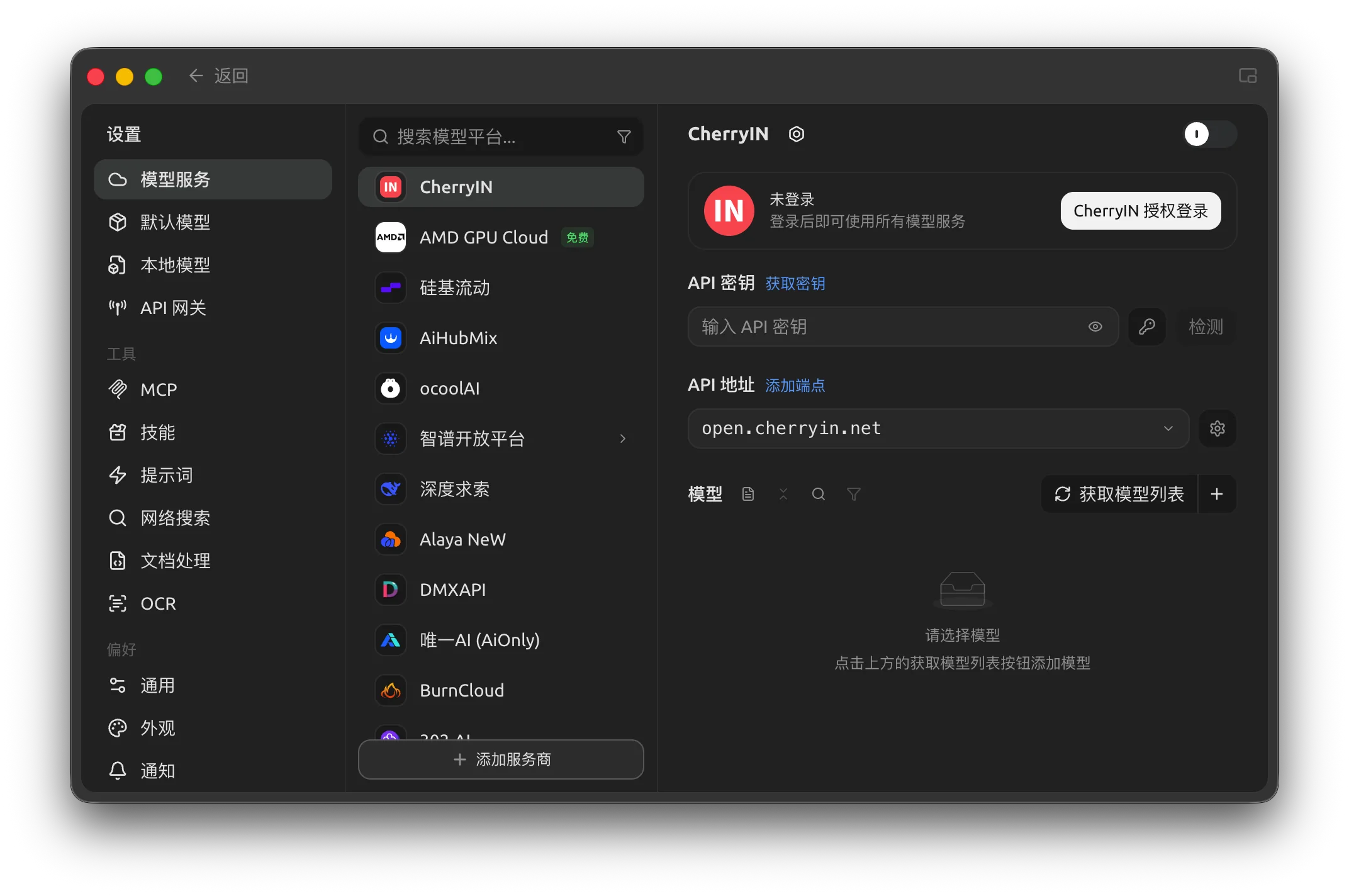The width and height of the screenshot is (1349, 896).
Task: Open the API 网关 settings section
Action: coord(213,308)
